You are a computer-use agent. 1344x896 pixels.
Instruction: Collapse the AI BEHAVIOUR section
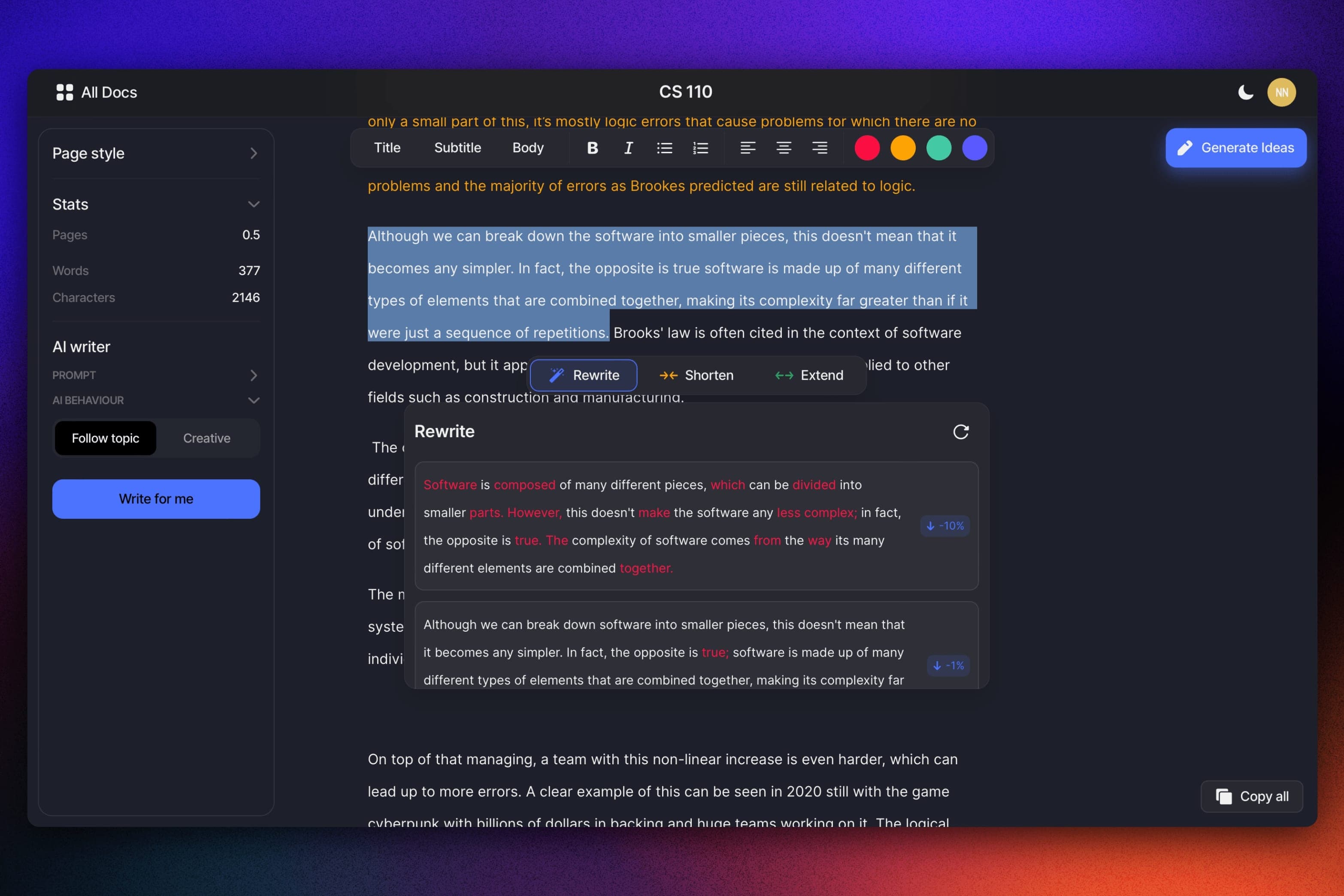click(156, 400)
